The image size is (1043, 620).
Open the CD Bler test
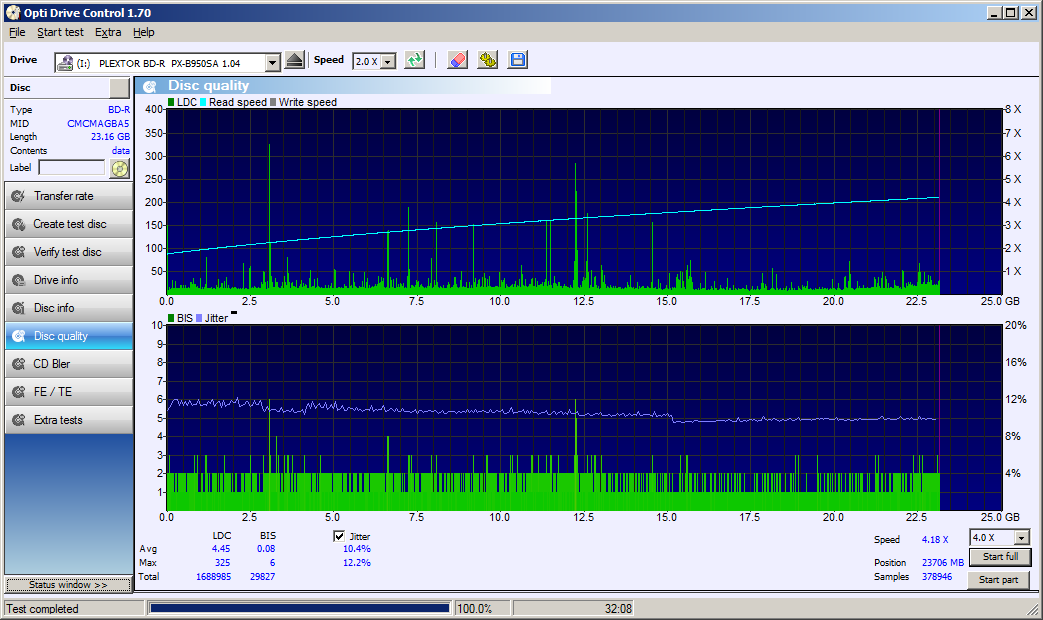[x=69, y=364]
